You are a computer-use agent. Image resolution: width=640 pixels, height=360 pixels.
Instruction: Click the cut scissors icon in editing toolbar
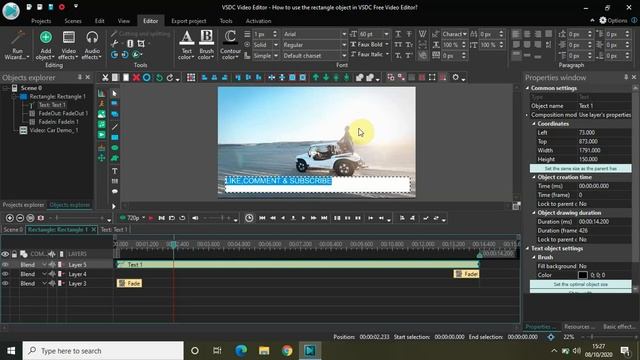[x=105, y=78]
